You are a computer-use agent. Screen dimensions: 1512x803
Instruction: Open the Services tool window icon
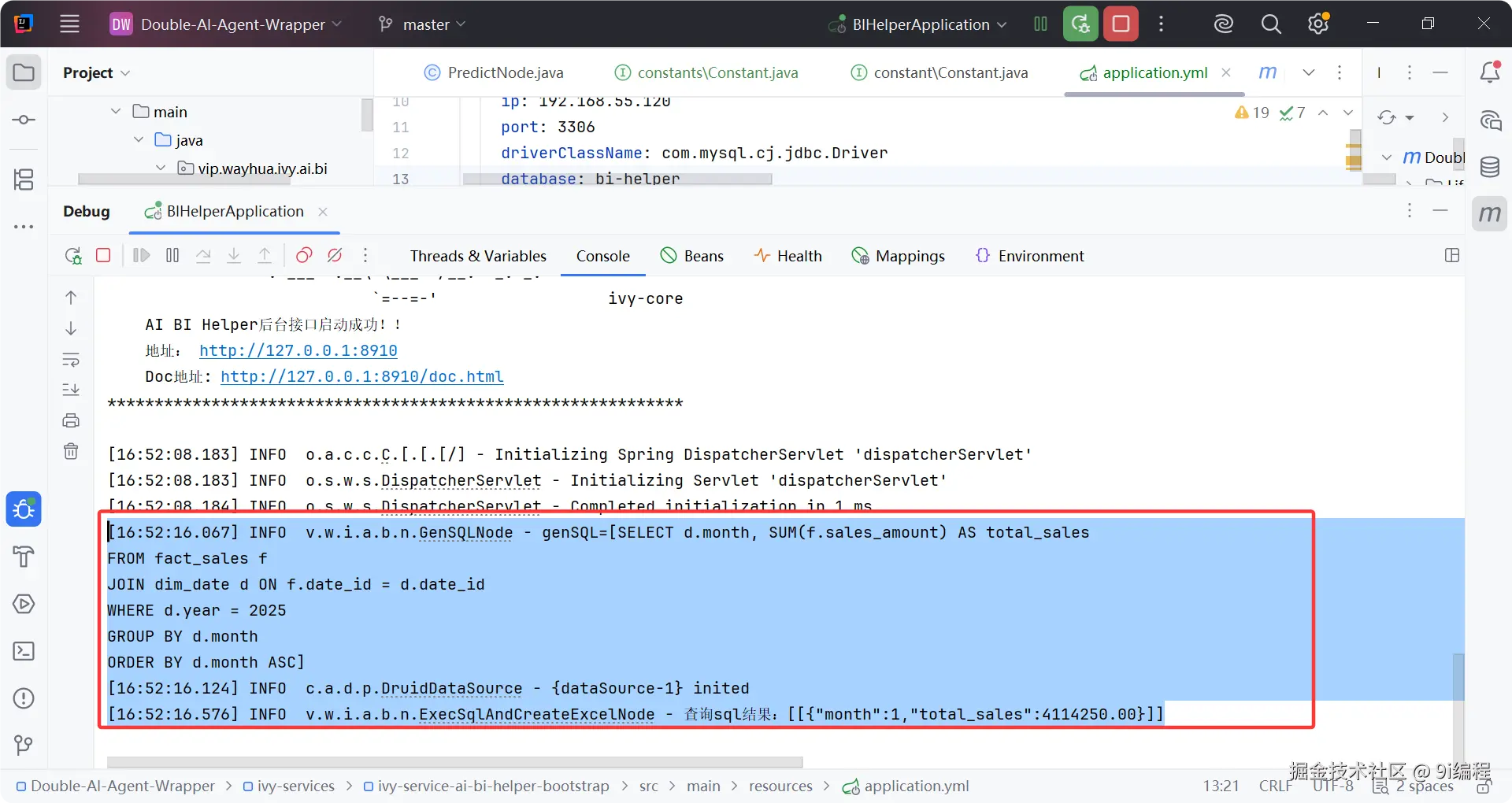tap(24, 604)
